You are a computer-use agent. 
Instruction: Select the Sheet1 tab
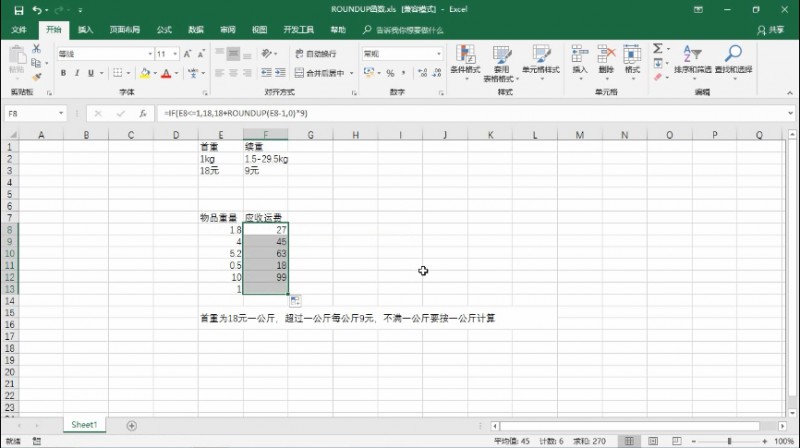(x=84, y=425)
